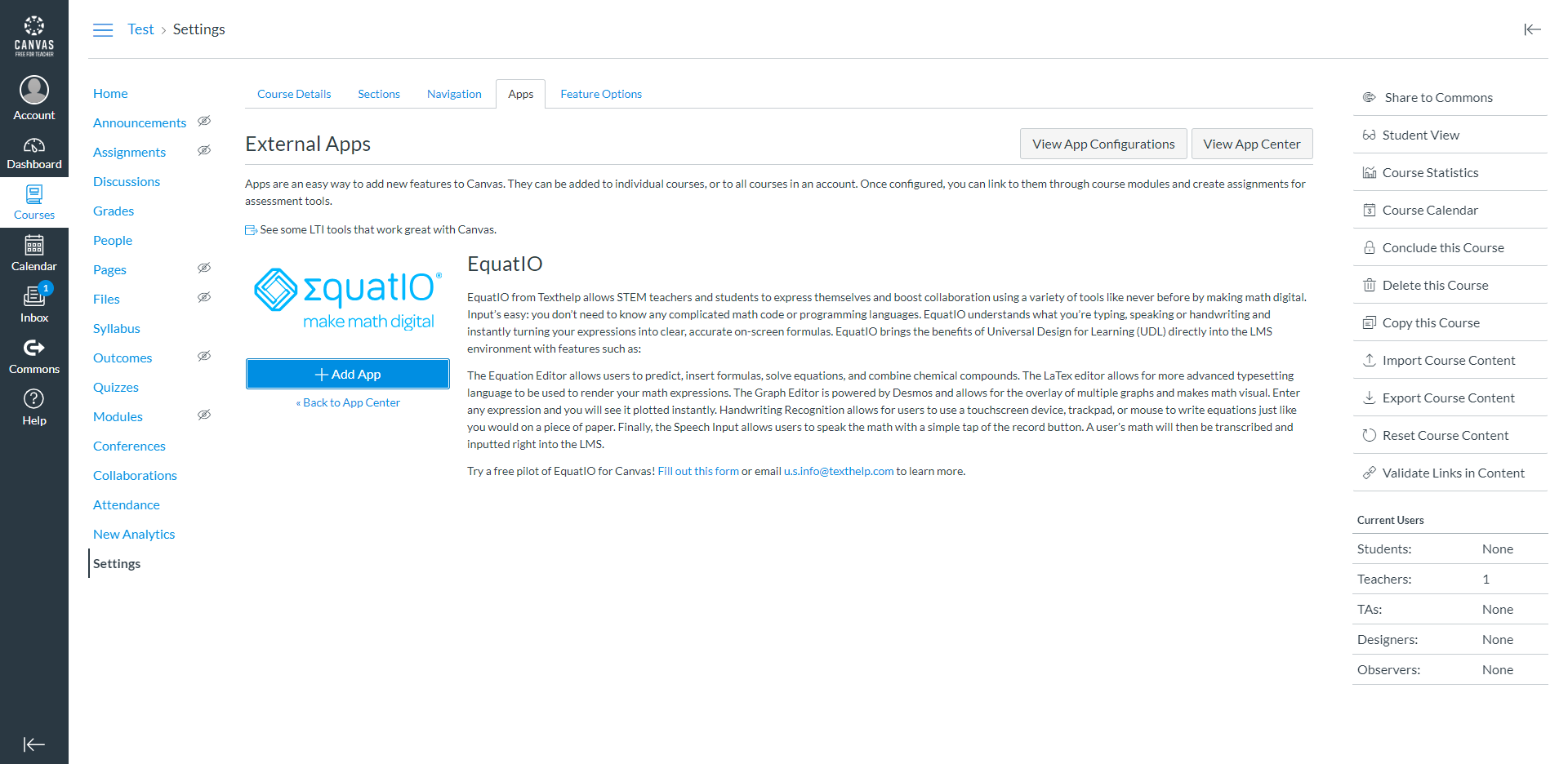Screen dimensions: 1568x764
Task: Click the u.s.info@texthelp.com email link
Action: 839,471
